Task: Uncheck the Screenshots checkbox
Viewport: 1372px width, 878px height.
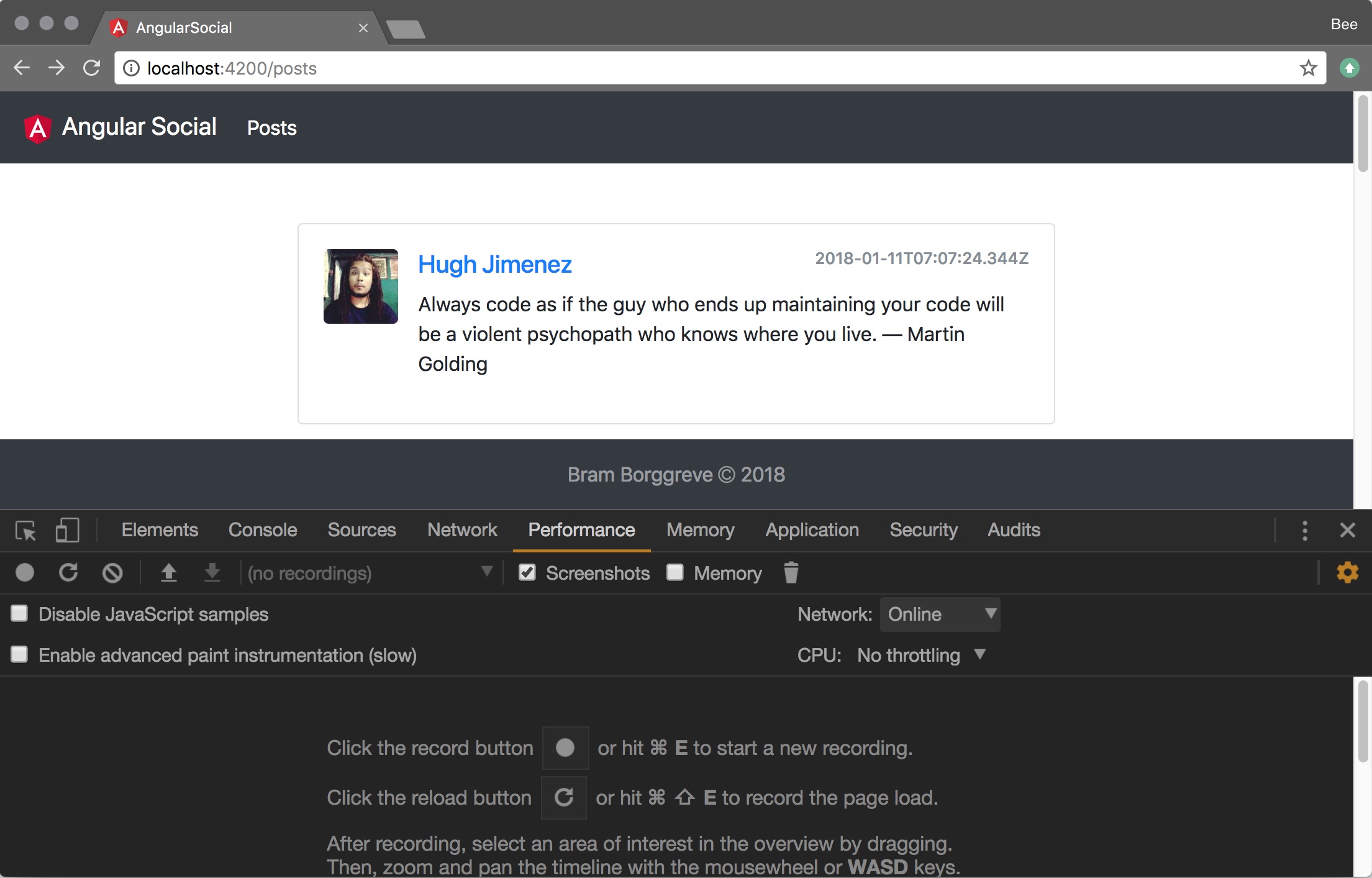Action: point(527,572)
